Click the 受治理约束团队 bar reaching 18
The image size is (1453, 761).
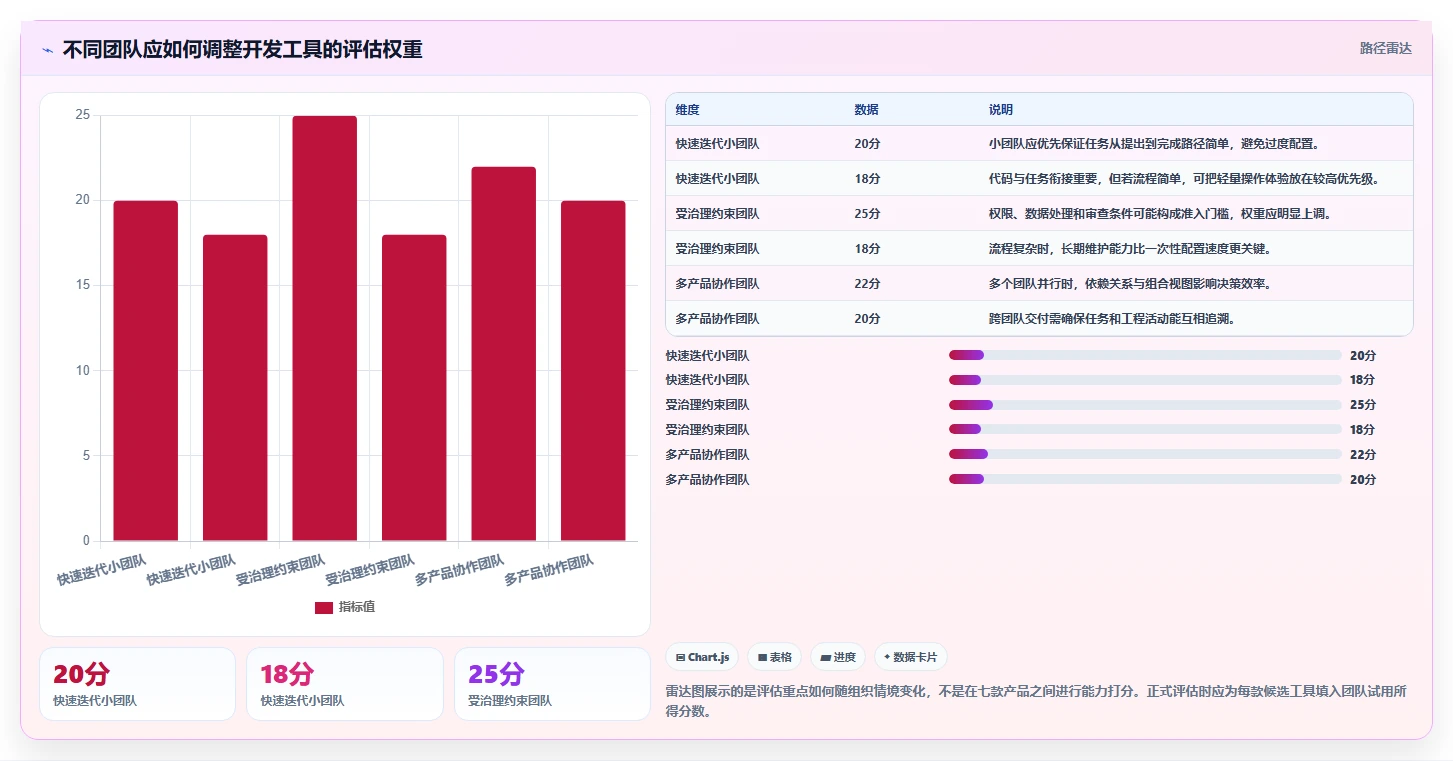pyautogui.click(x=414, y=388)
